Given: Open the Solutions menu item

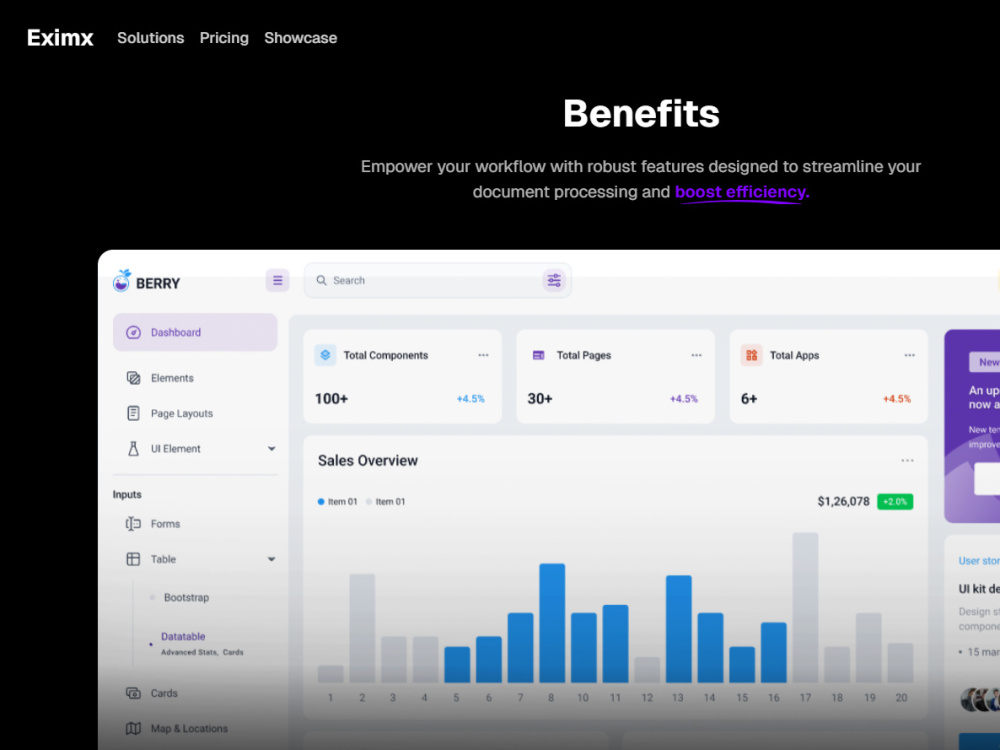Looking at the screenshot, I should 151,38.
